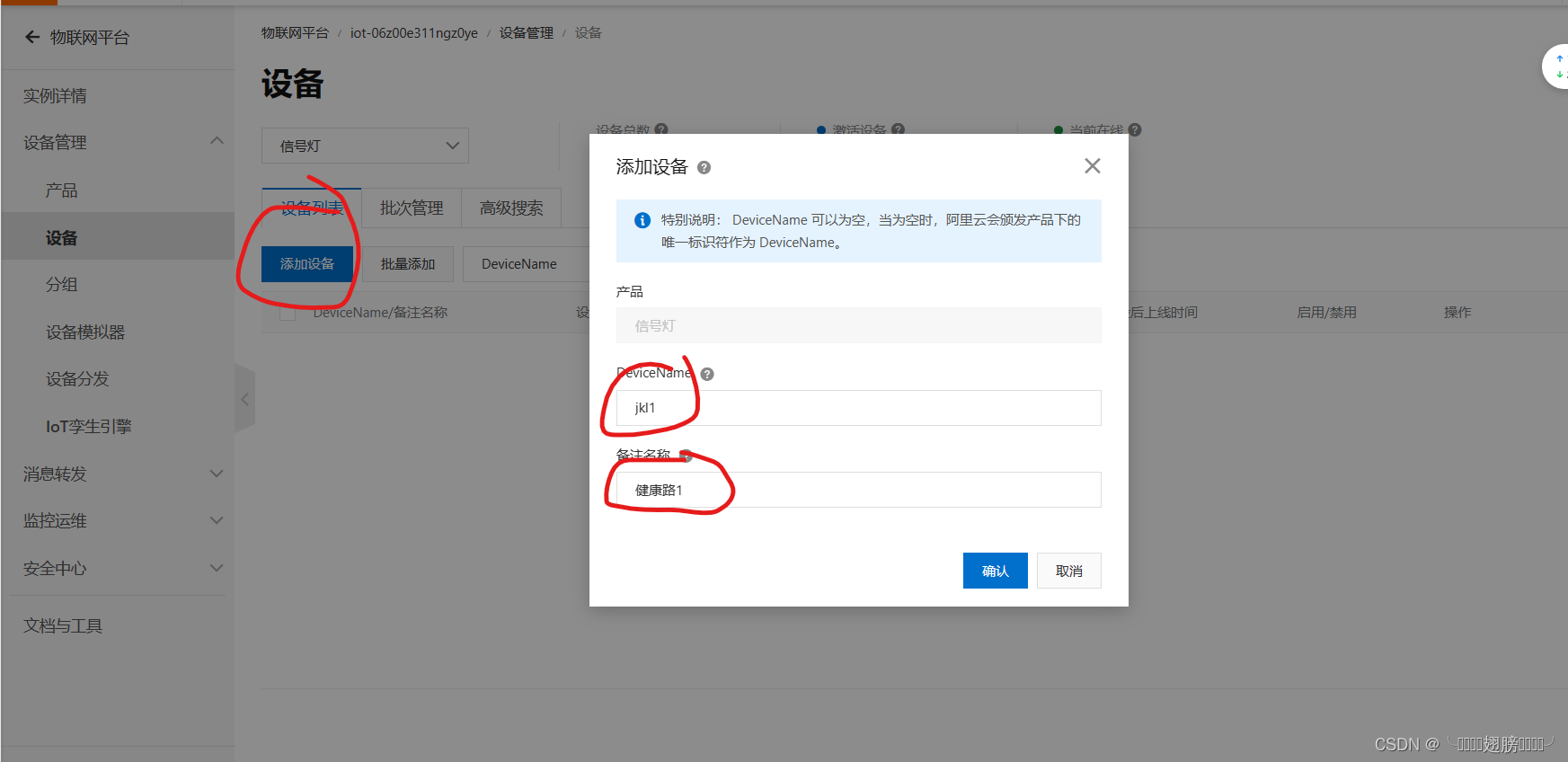Screen dimensions: 1568x762
Task: Click the help icon next to 设备总数
Action: pyautogui.click(x=661, y=129)
